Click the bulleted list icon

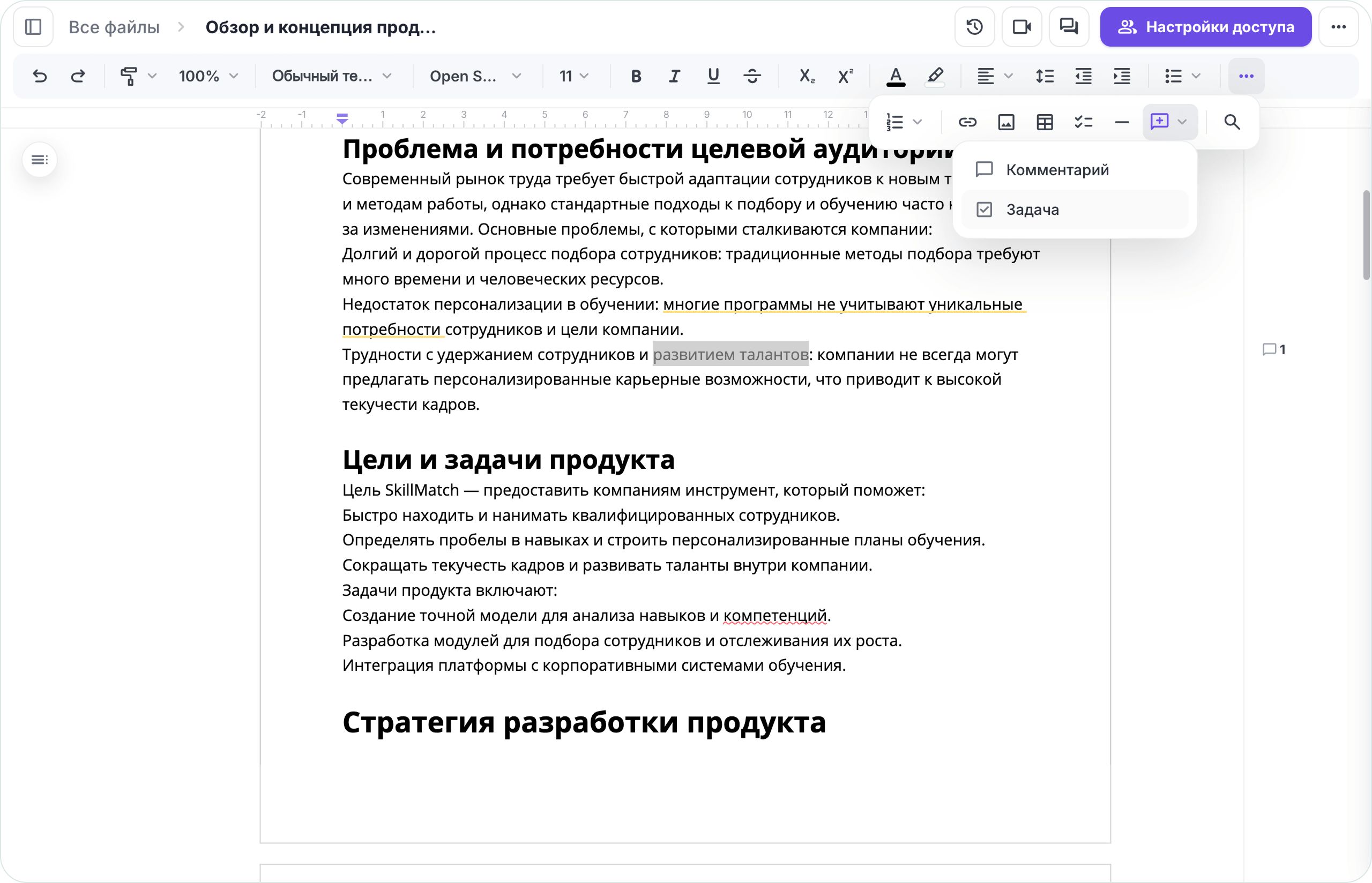1173,76
